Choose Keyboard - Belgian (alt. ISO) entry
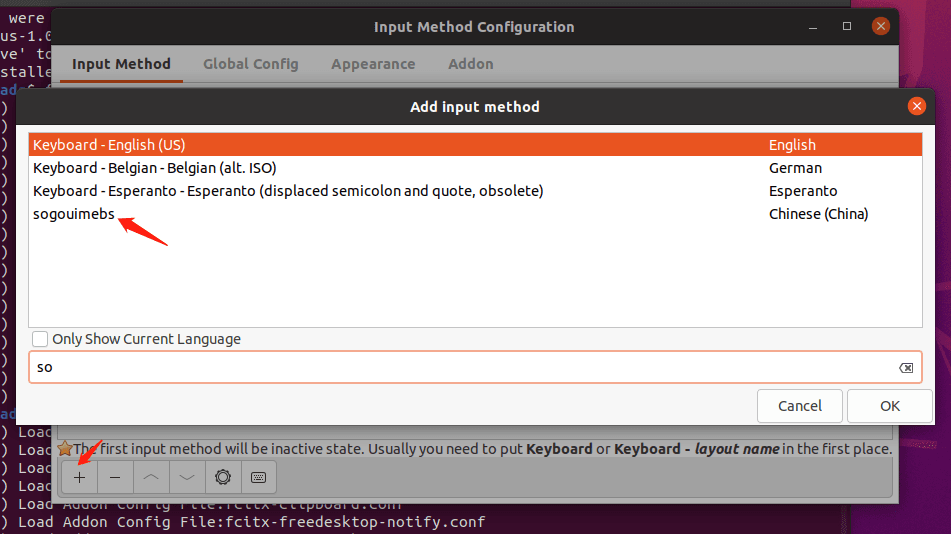 pos(154,168)
